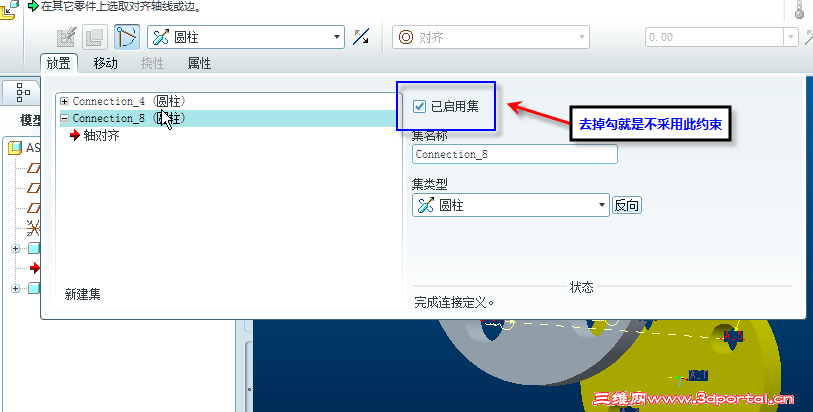Click the disabled overlapping-squares placement icon
Image resolution: width=813 pixels, height=412 pixels.
(95, 37)
